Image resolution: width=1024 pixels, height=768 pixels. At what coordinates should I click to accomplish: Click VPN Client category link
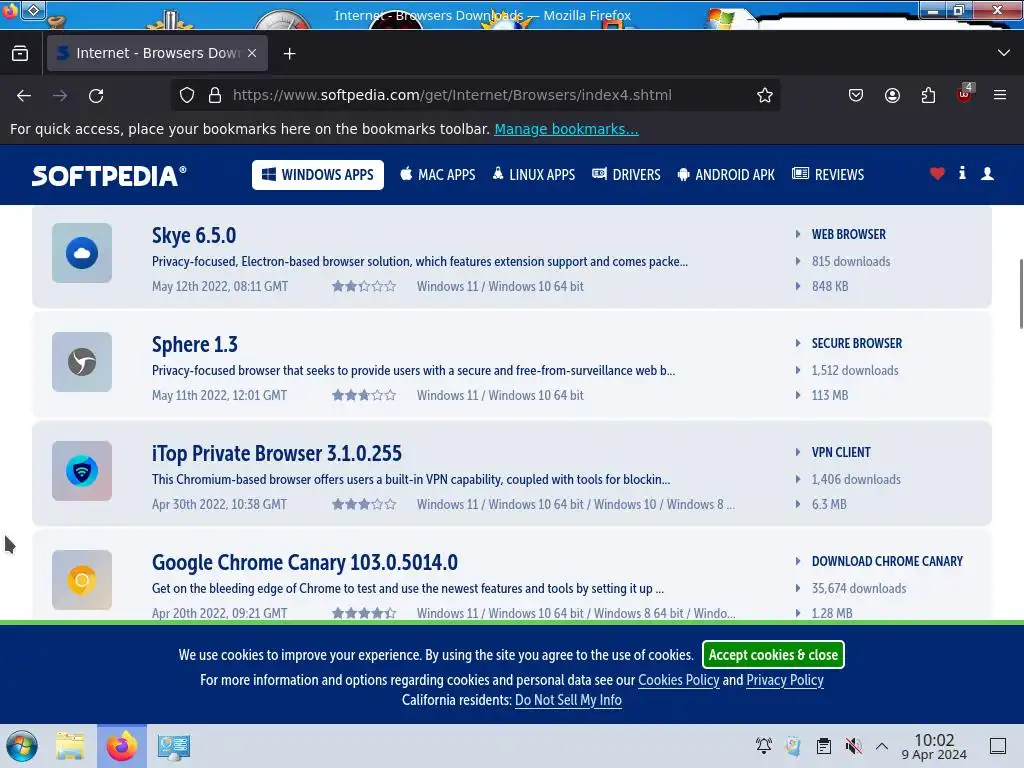click(840, 453)
